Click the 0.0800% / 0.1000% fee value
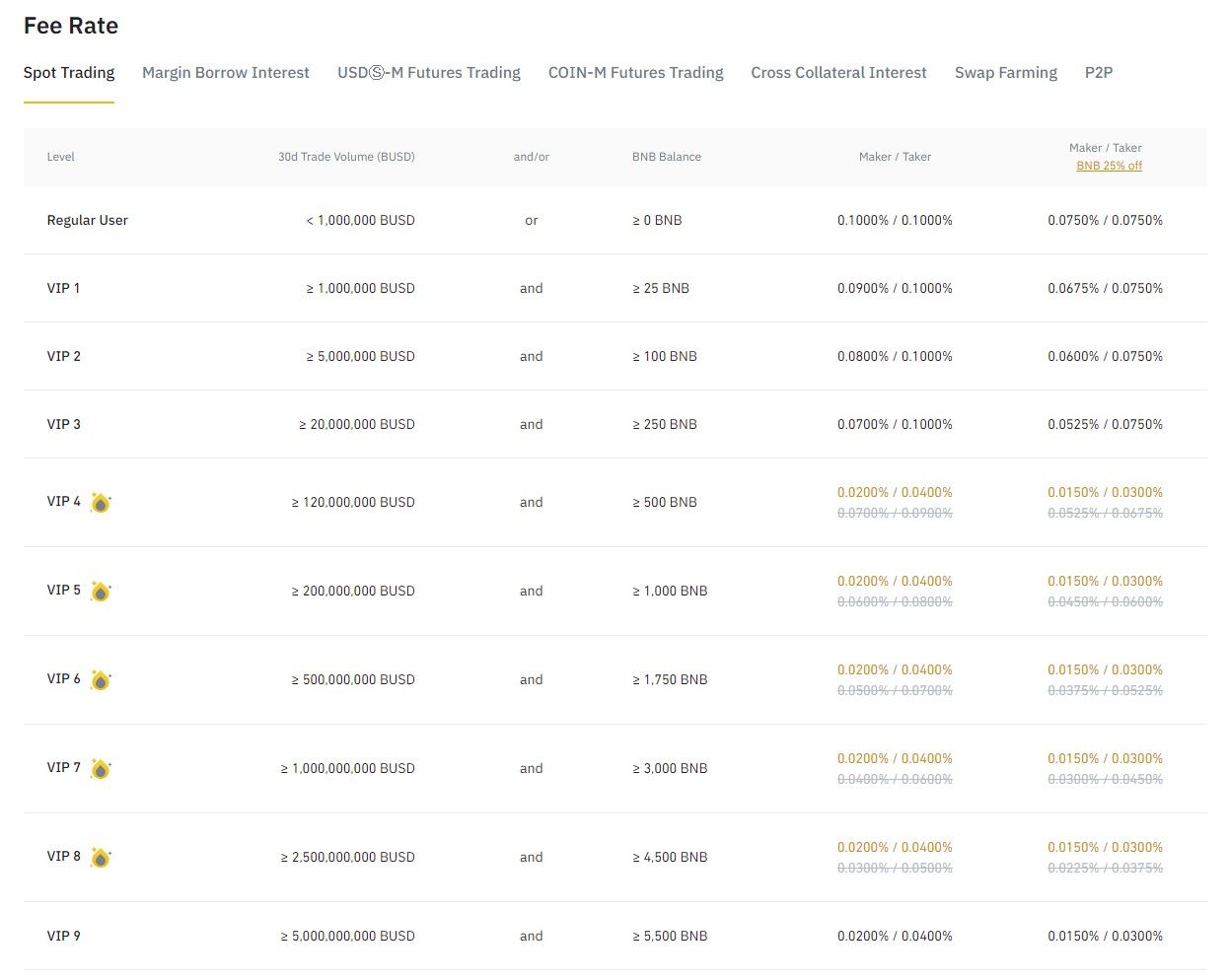Screen dimensions: 1228x980 (x=895, y=357)
